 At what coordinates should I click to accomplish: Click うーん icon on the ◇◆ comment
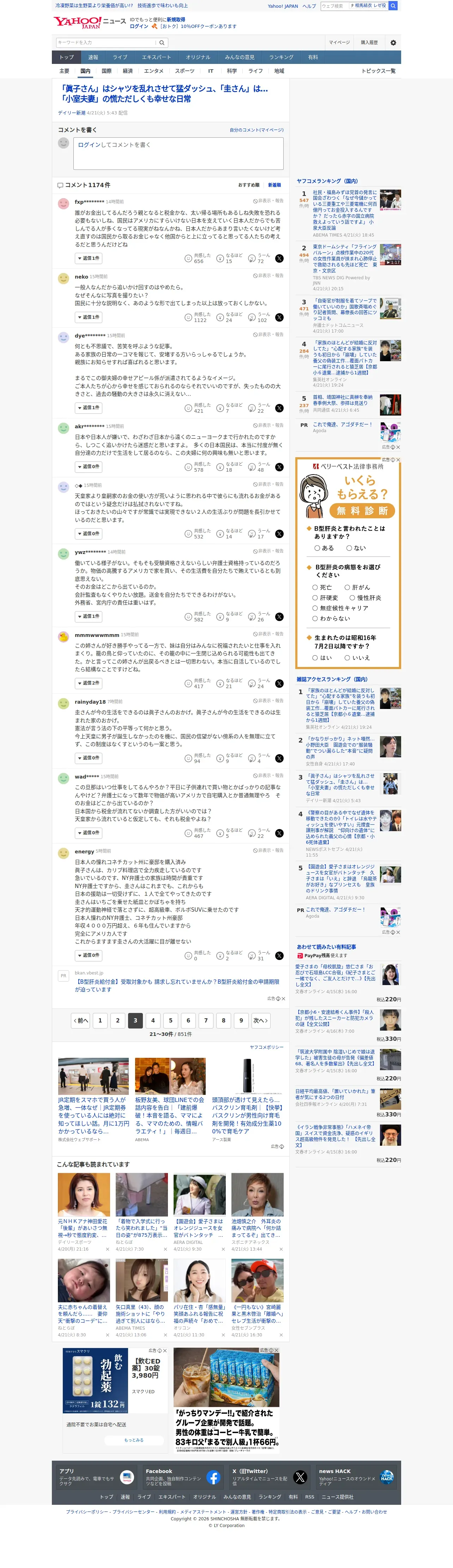(252, 535)
